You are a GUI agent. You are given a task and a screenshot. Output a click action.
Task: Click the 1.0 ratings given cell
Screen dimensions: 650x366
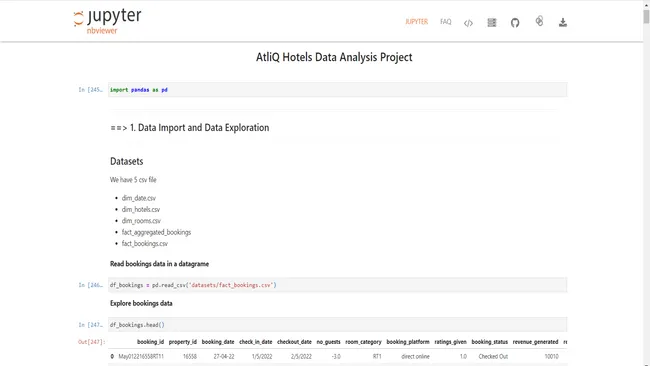[463, 356]
